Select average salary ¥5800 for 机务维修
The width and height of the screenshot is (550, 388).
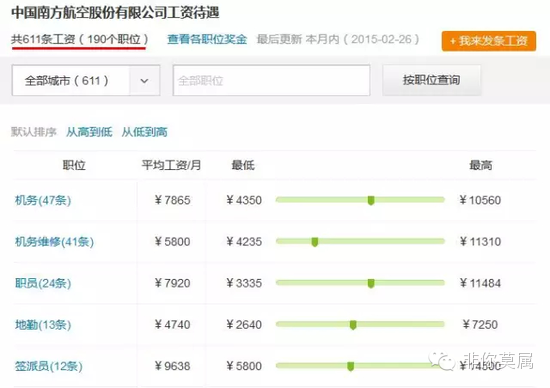point(172,241)
